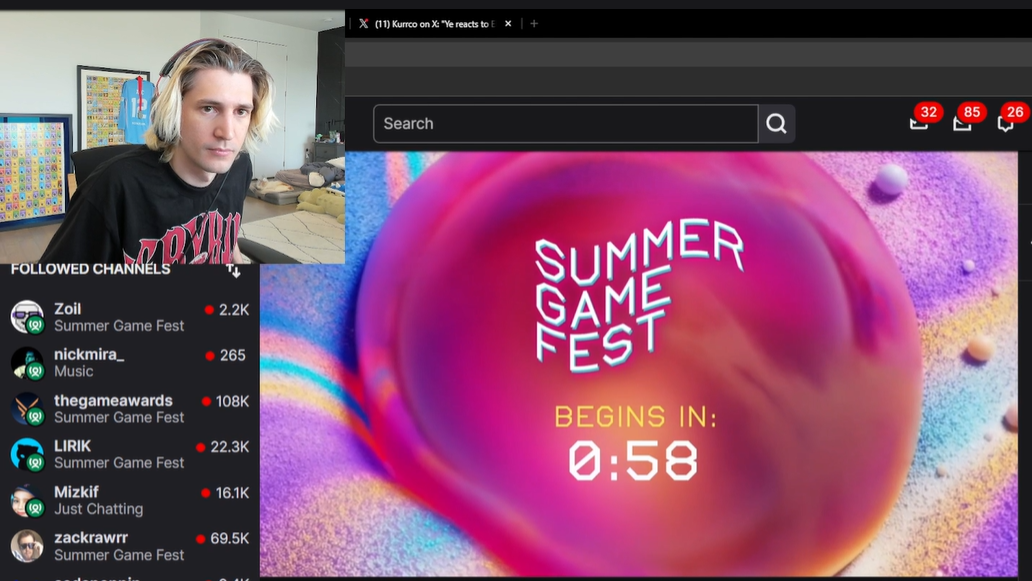Open Mizkif channel name link

tap(76, 492)
